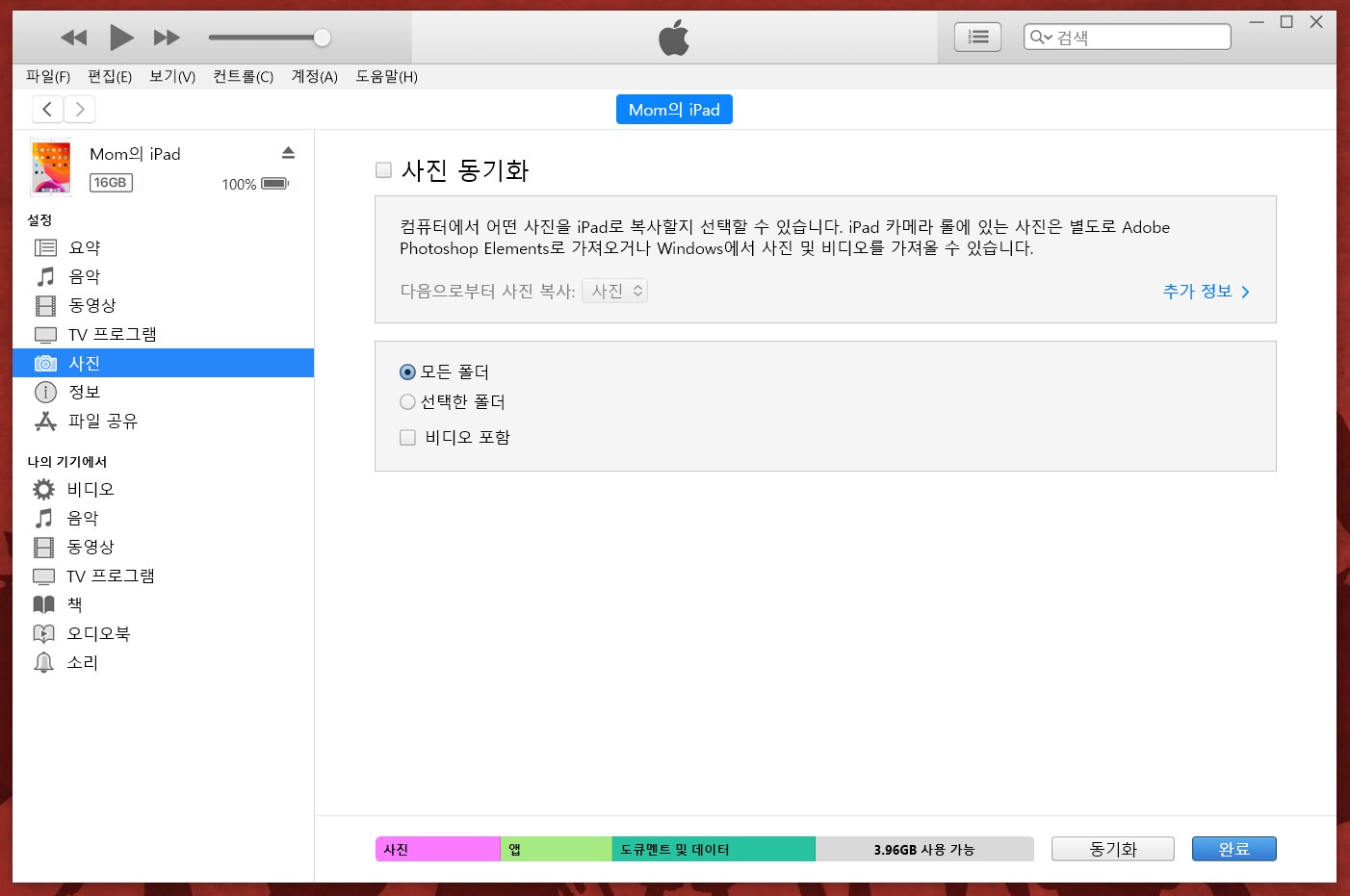Click the 동기화 sync button
Viewport: 1350px width, 896px height.
pyautogui.click(x=1113, y=849)
